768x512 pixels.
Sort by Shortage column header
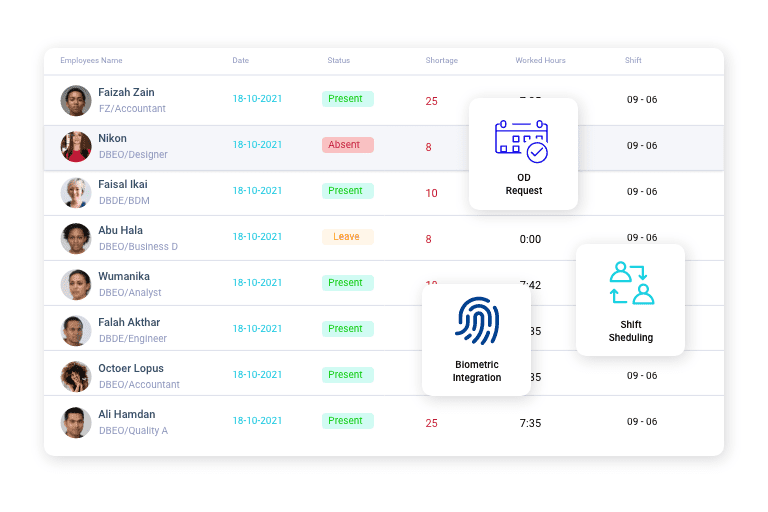point(441,60)
